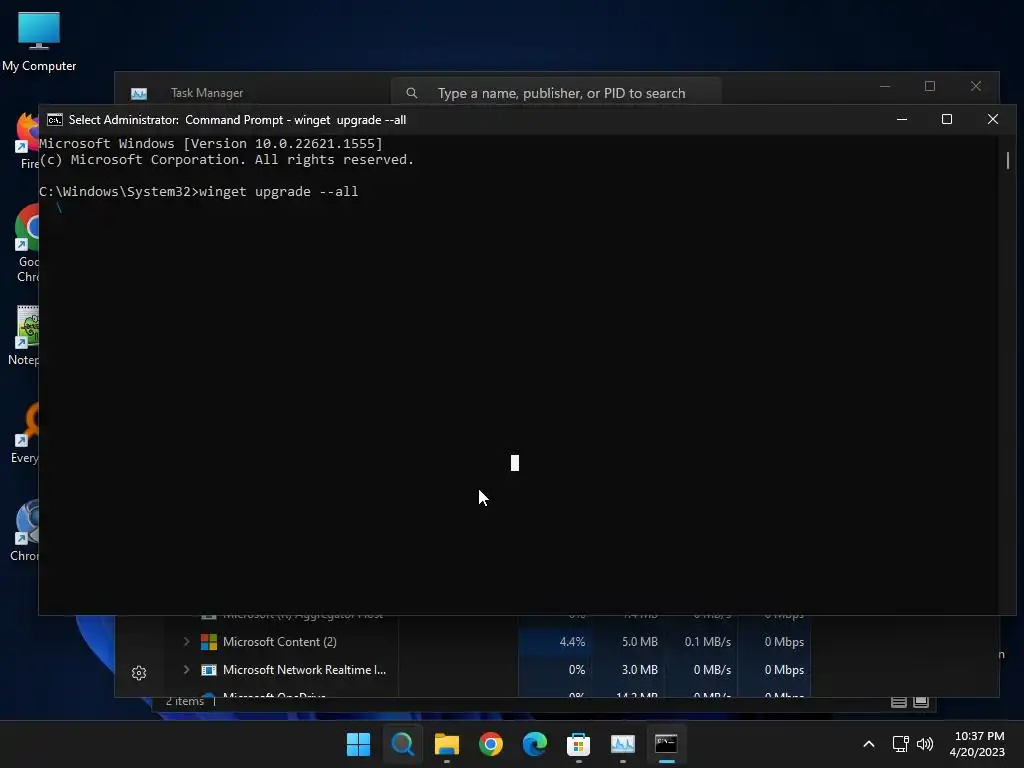Click Command Prompt title bar icon
The height and width of the screenshot is (768, 1024).
click(x=55, y=120)
